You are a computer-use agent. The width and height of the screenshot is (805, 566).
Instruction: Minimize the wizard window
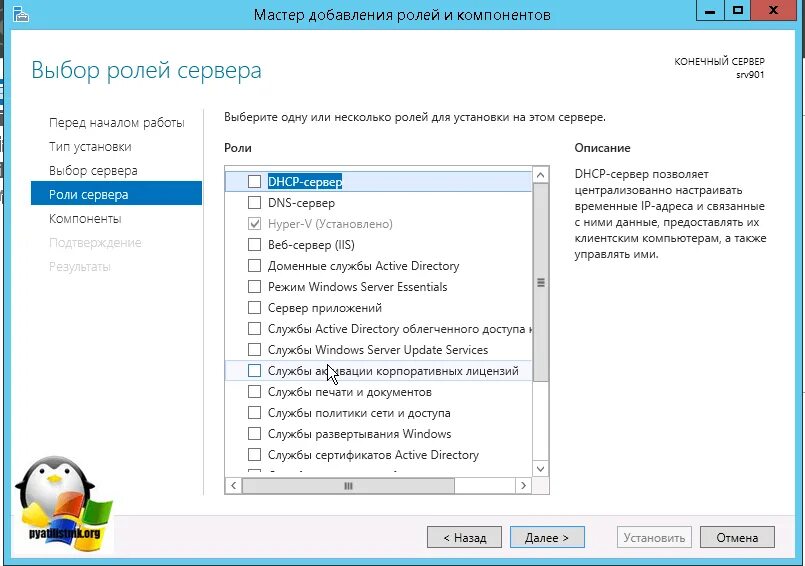pos(710,10)
